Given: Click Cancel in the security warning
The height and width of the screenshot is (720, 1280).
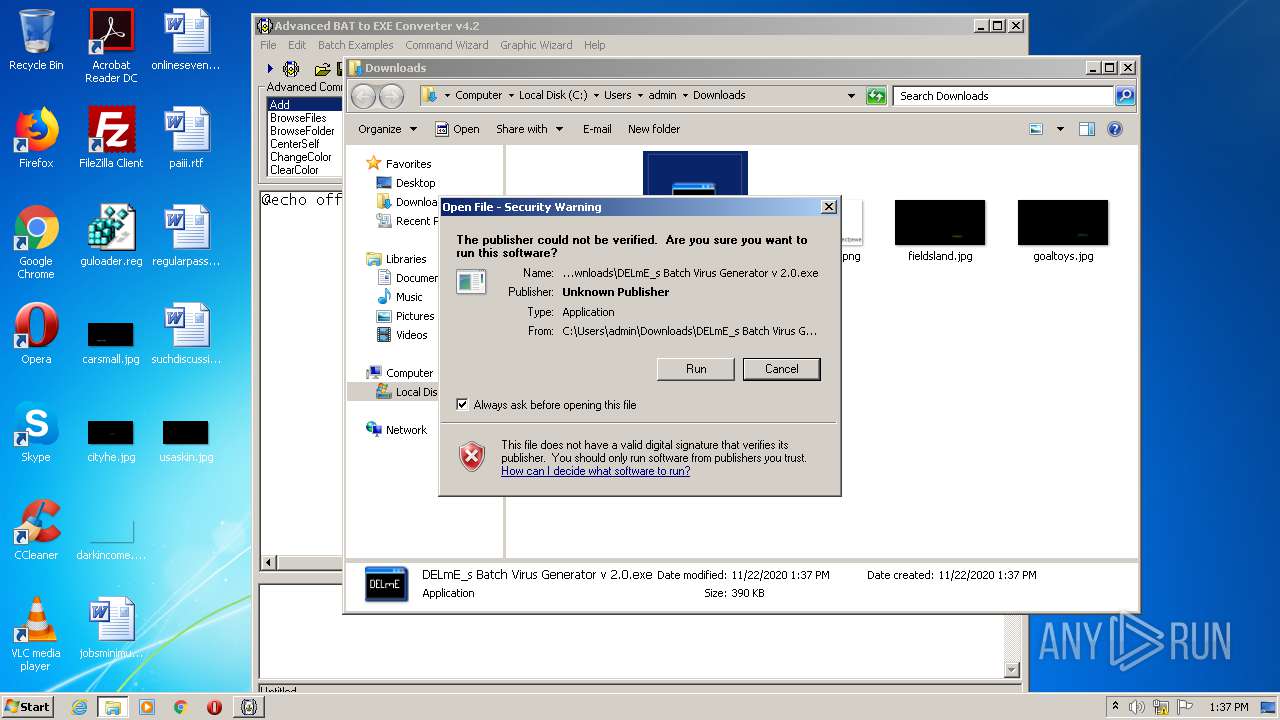Looking at the screenshot, I should point(781,369).
